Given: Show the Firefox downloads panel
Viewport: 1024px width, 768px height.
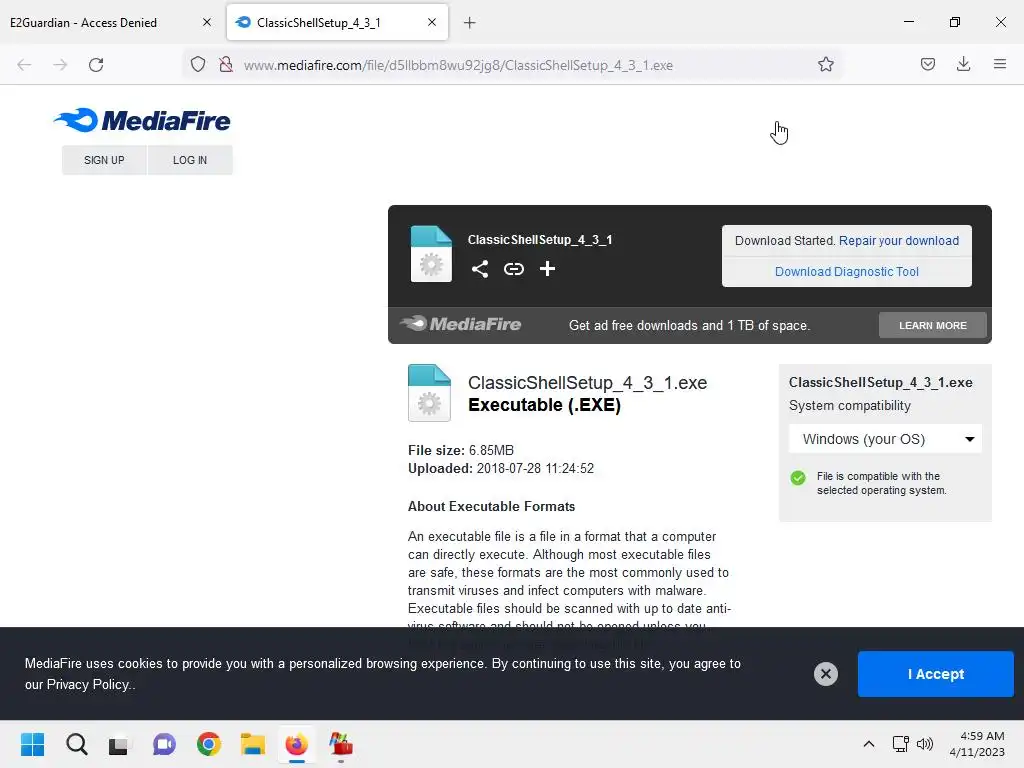Looking at the screenshot, I should coord(963,65).
